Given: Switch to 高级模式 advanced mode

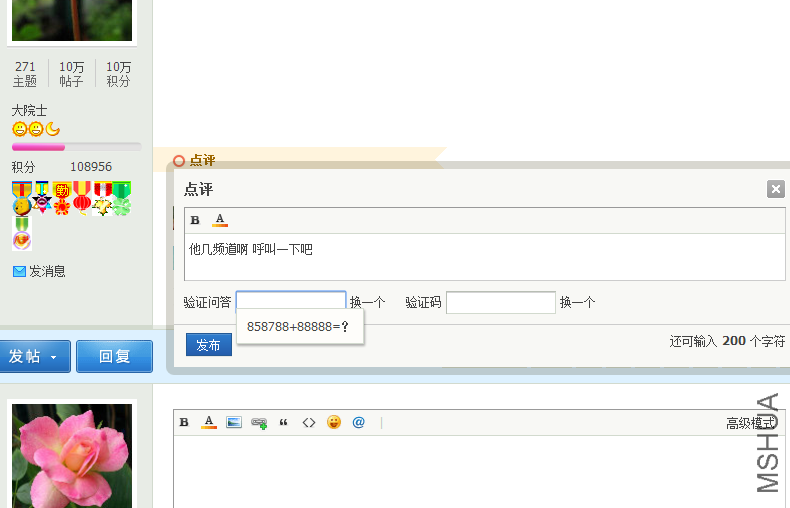Looking at the screenshot, I should point(750,423).
